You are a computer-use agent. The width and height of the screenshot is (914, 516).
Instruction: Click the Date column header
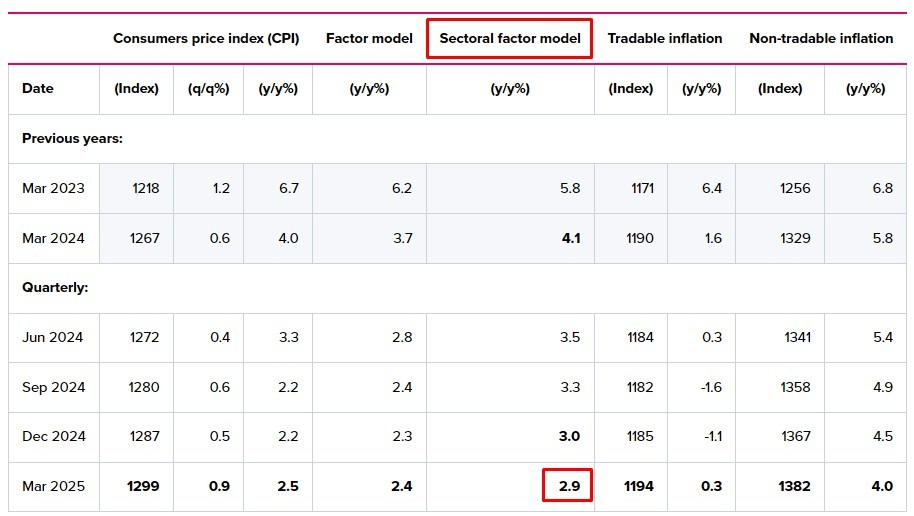point(38,89)
